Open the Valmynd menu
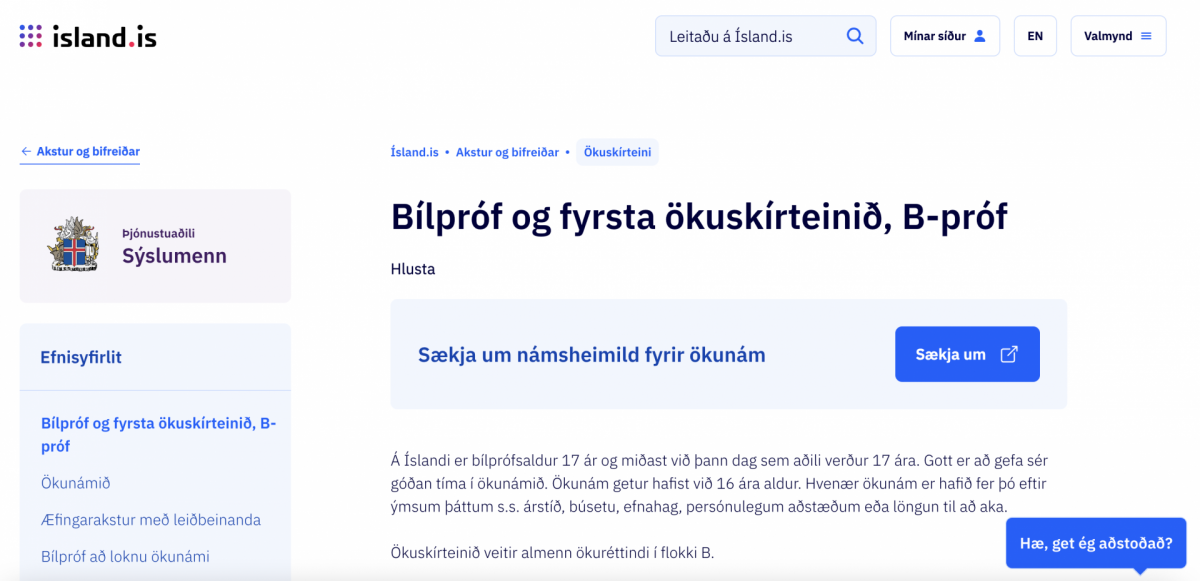This screenshot has height=581, width=1200. [x=1118, y=36]
